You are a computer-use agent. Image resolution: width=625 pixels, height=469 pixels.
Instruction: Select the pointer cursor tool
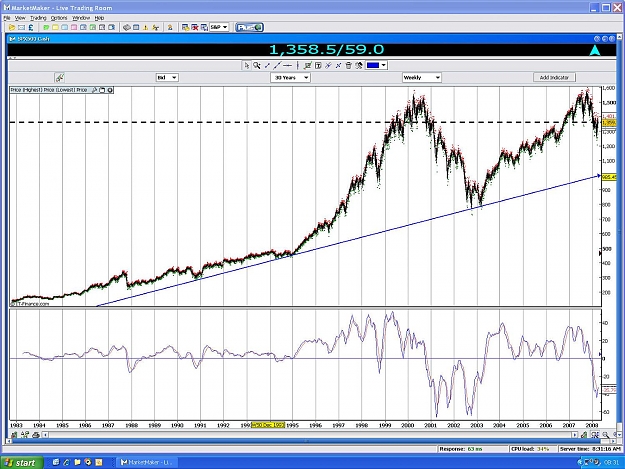tap(246, 65)
